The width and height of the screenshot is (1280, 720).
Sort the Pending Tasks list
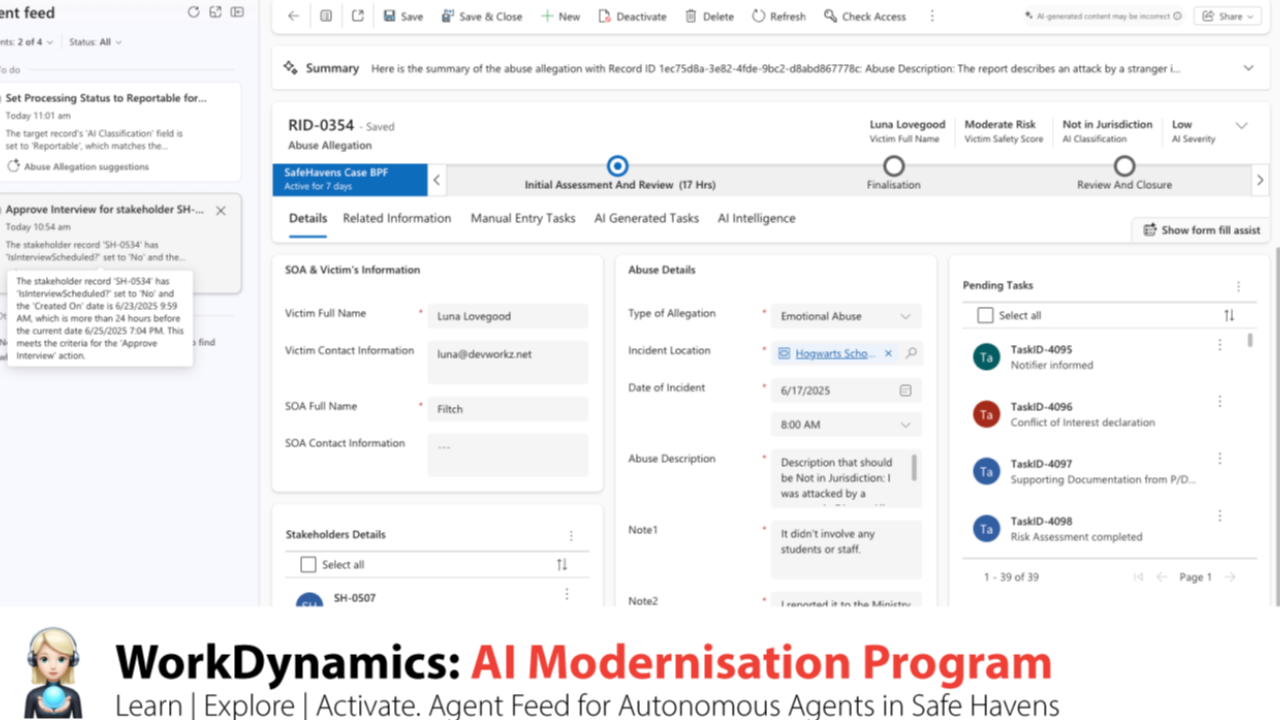(1229, 315)
